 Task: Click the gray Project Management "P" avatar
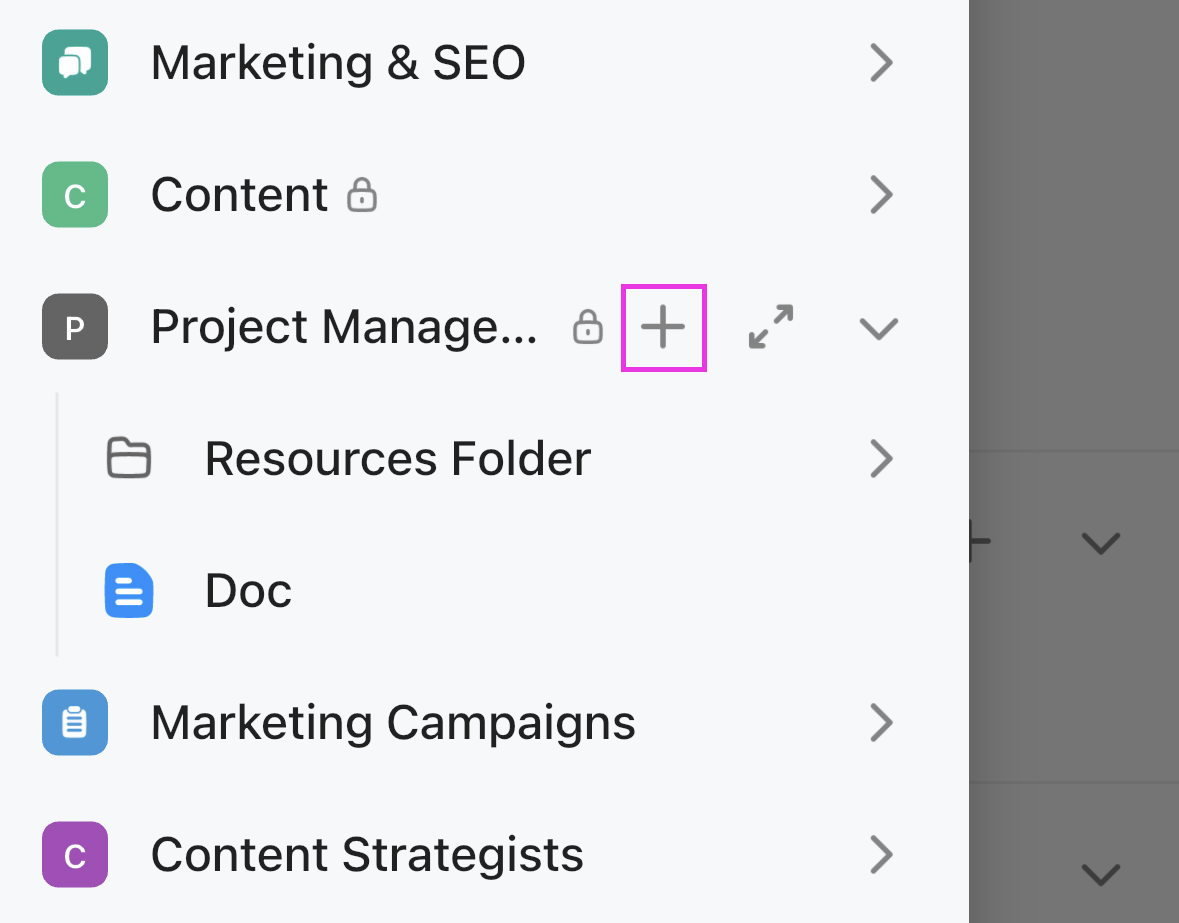pos(75,327)
